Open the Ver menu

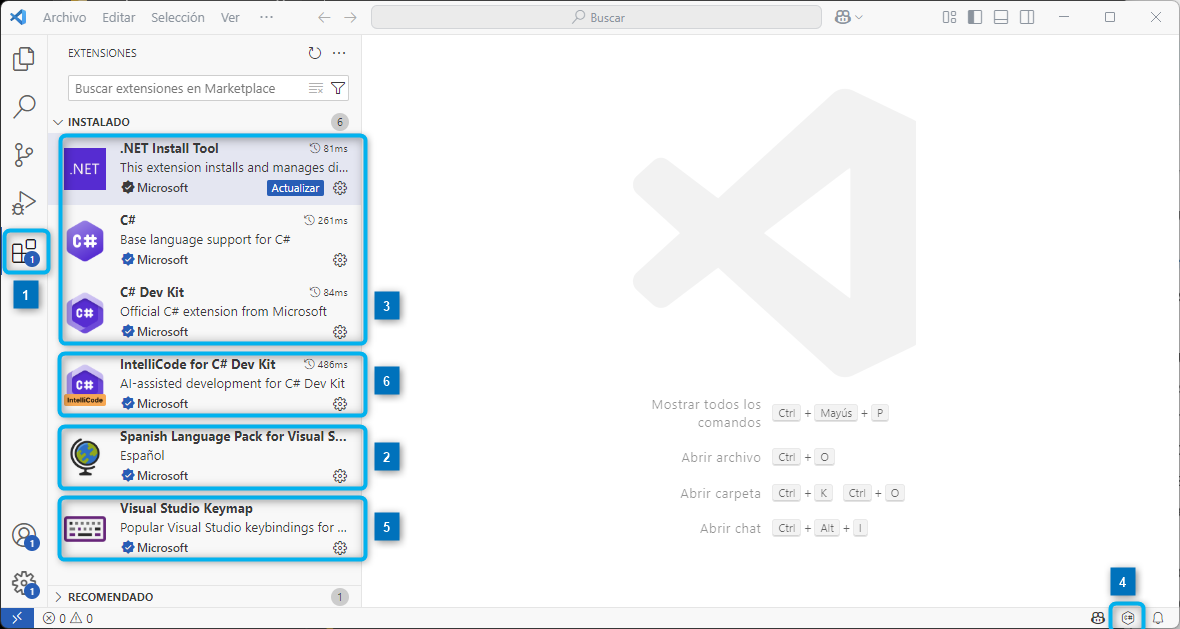(x=230, y=17)
